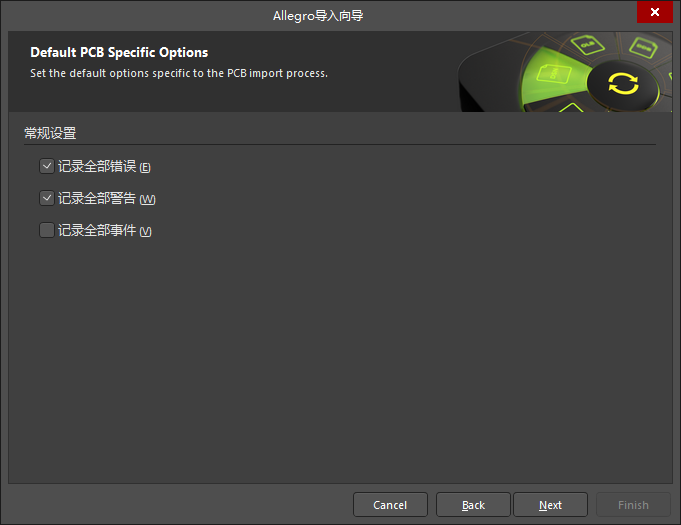Go to previous step with Back
The height and width of the screenshot is (525, 681).
pos(473,505)
